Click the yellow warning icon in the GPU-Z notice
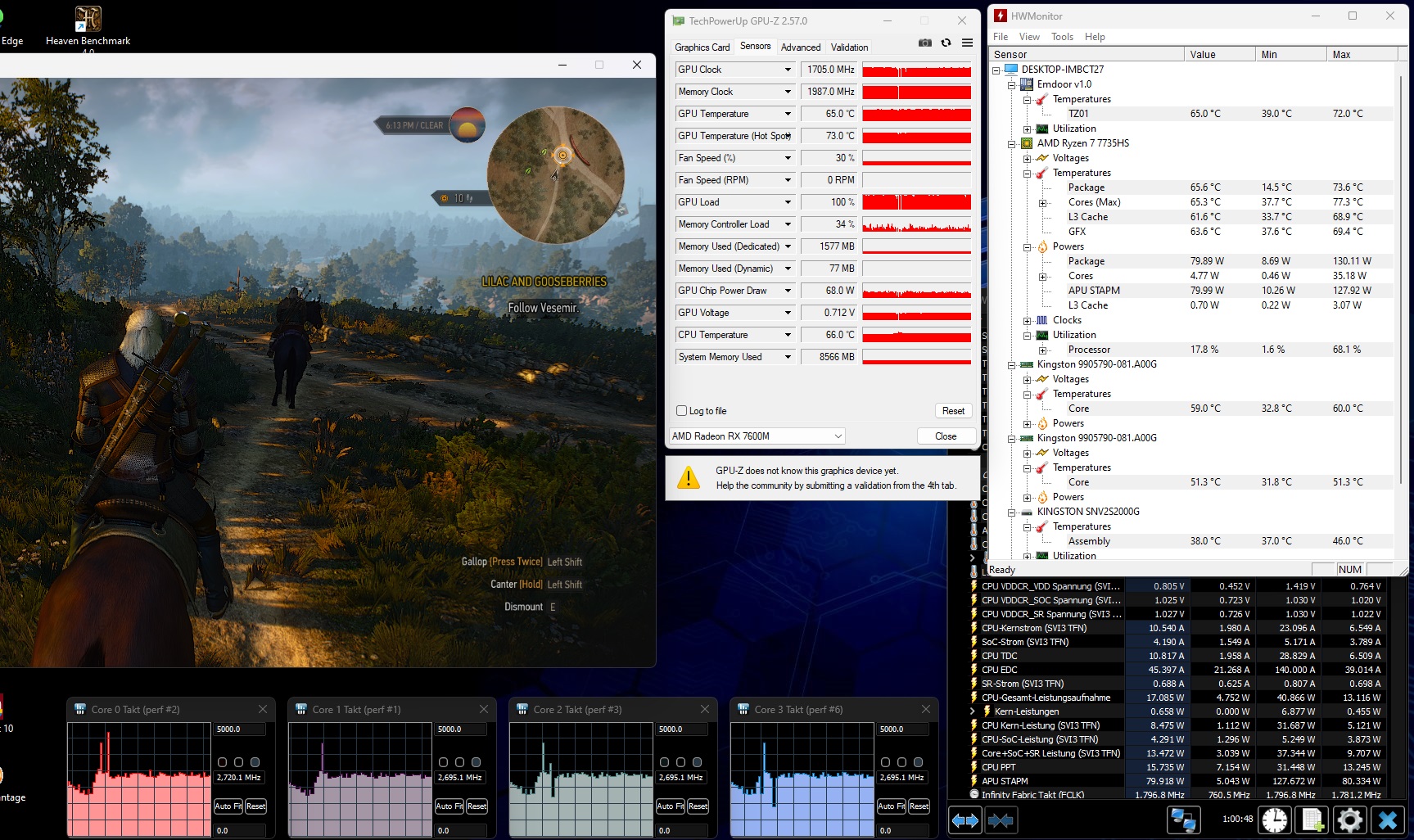The image size is (1414, 840). [689, 477]
